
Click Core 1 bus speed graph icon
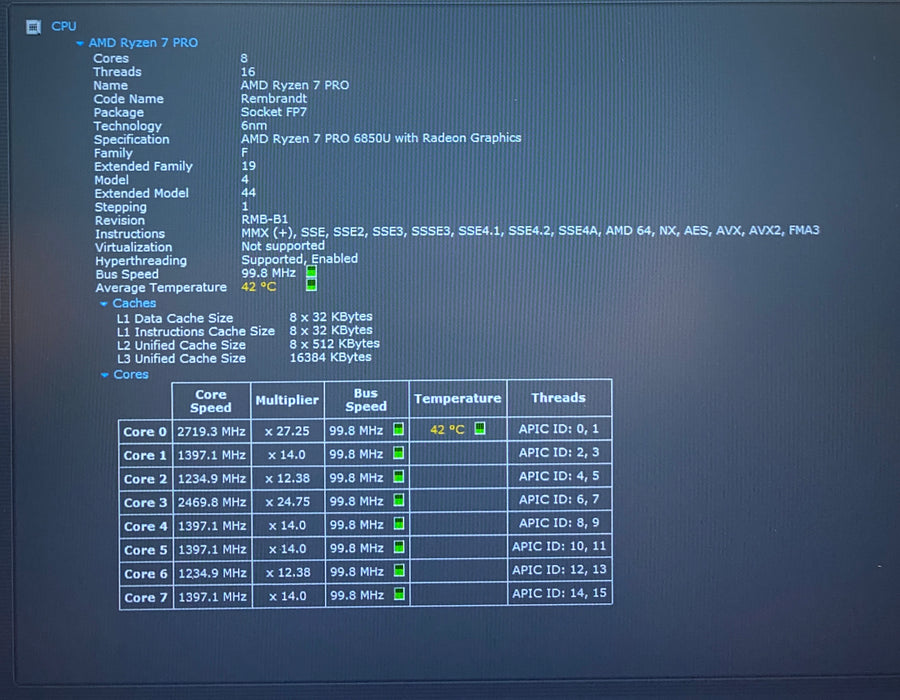398,453
